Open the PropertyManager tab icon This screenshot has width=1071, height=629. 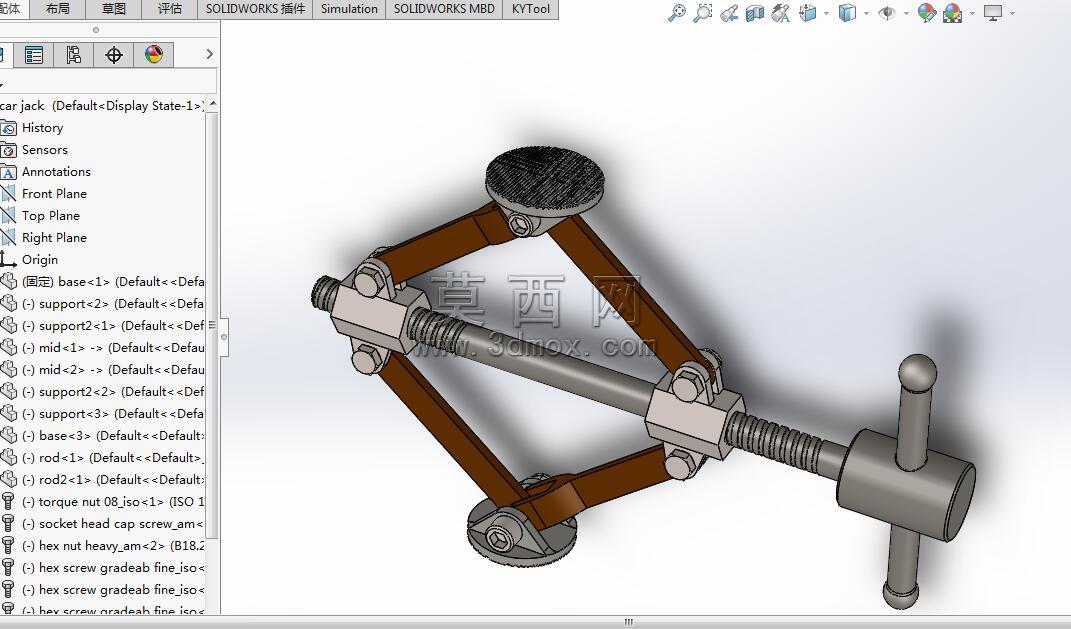point(33,55)
